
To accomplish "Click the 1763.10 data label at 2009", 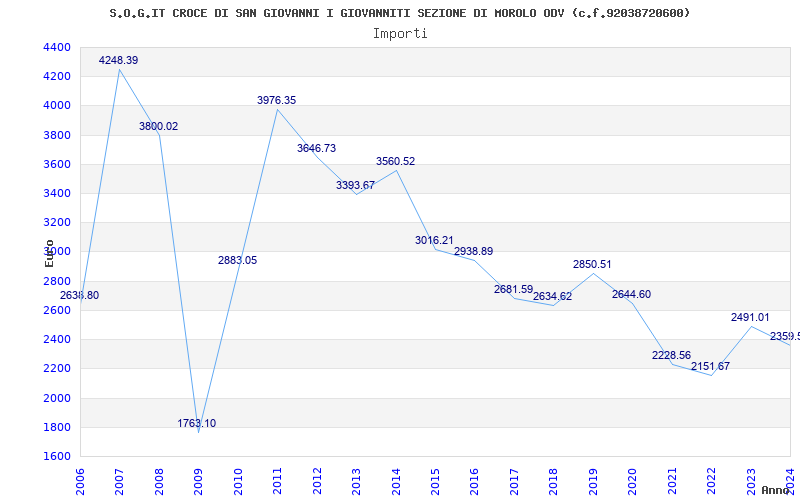I will [x=197, y=423].
